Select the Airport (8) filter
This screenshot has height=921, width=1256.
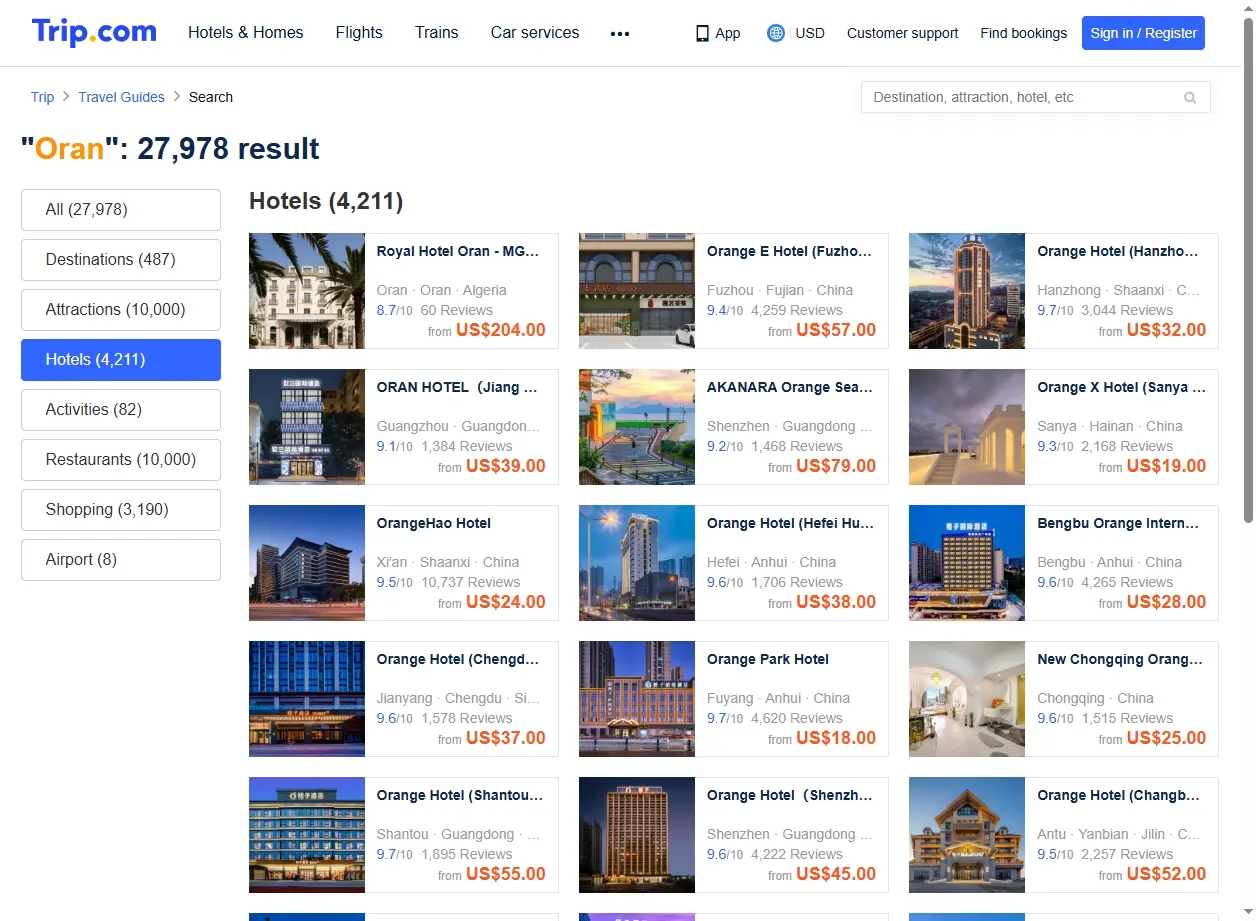(121, 560)
